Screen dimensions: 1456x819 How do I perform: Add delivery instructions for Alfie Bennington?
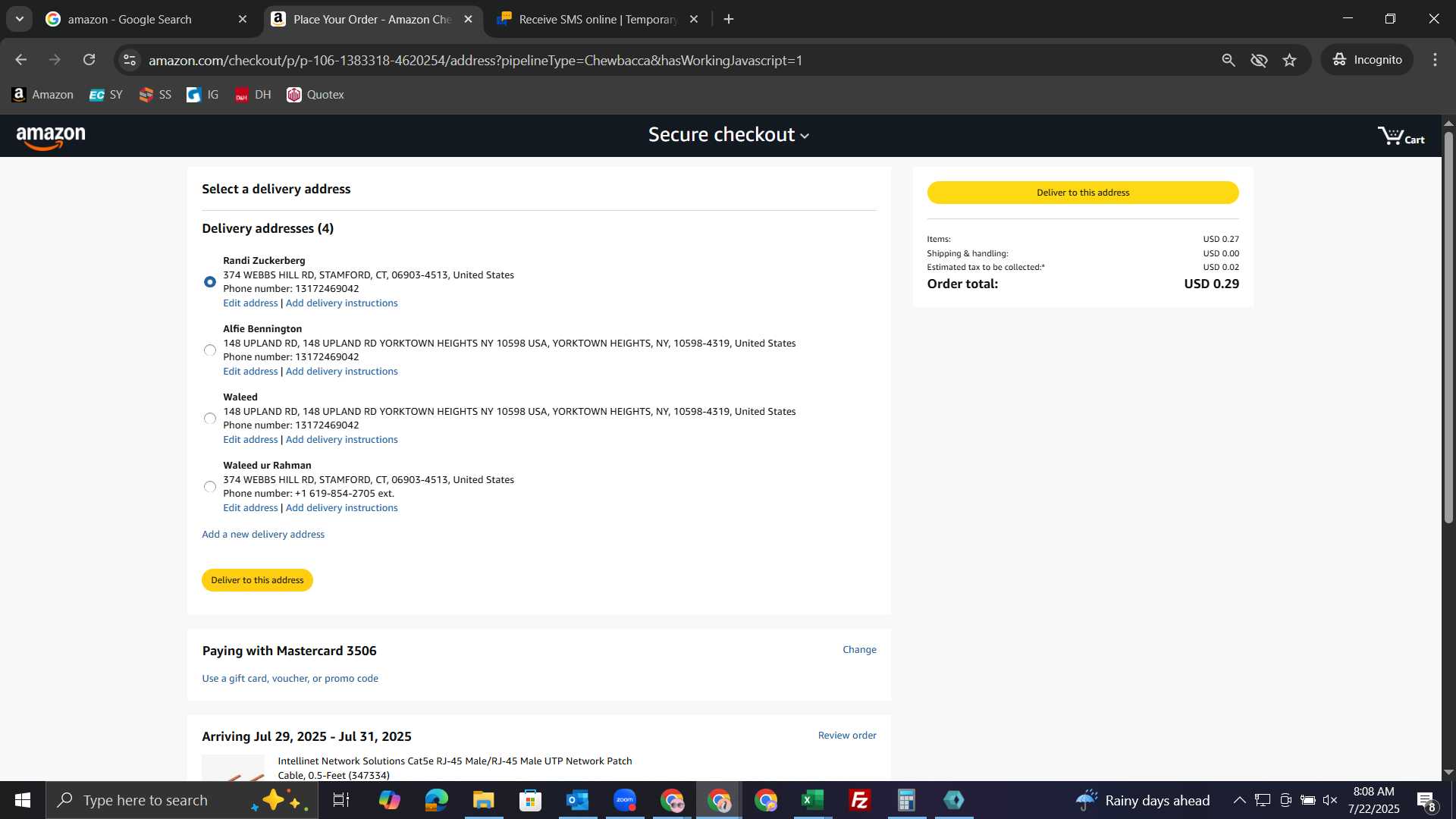342,372
